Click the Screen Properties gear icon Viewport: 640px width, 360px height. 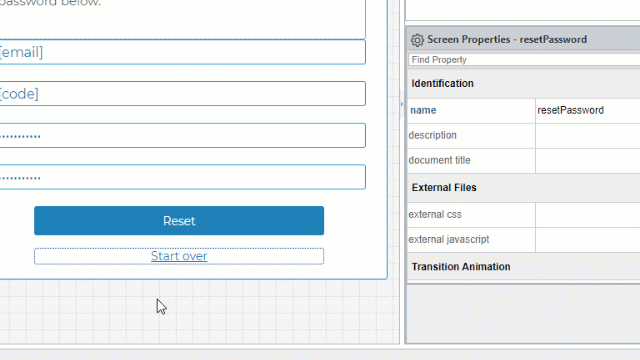tap(417, 40)
